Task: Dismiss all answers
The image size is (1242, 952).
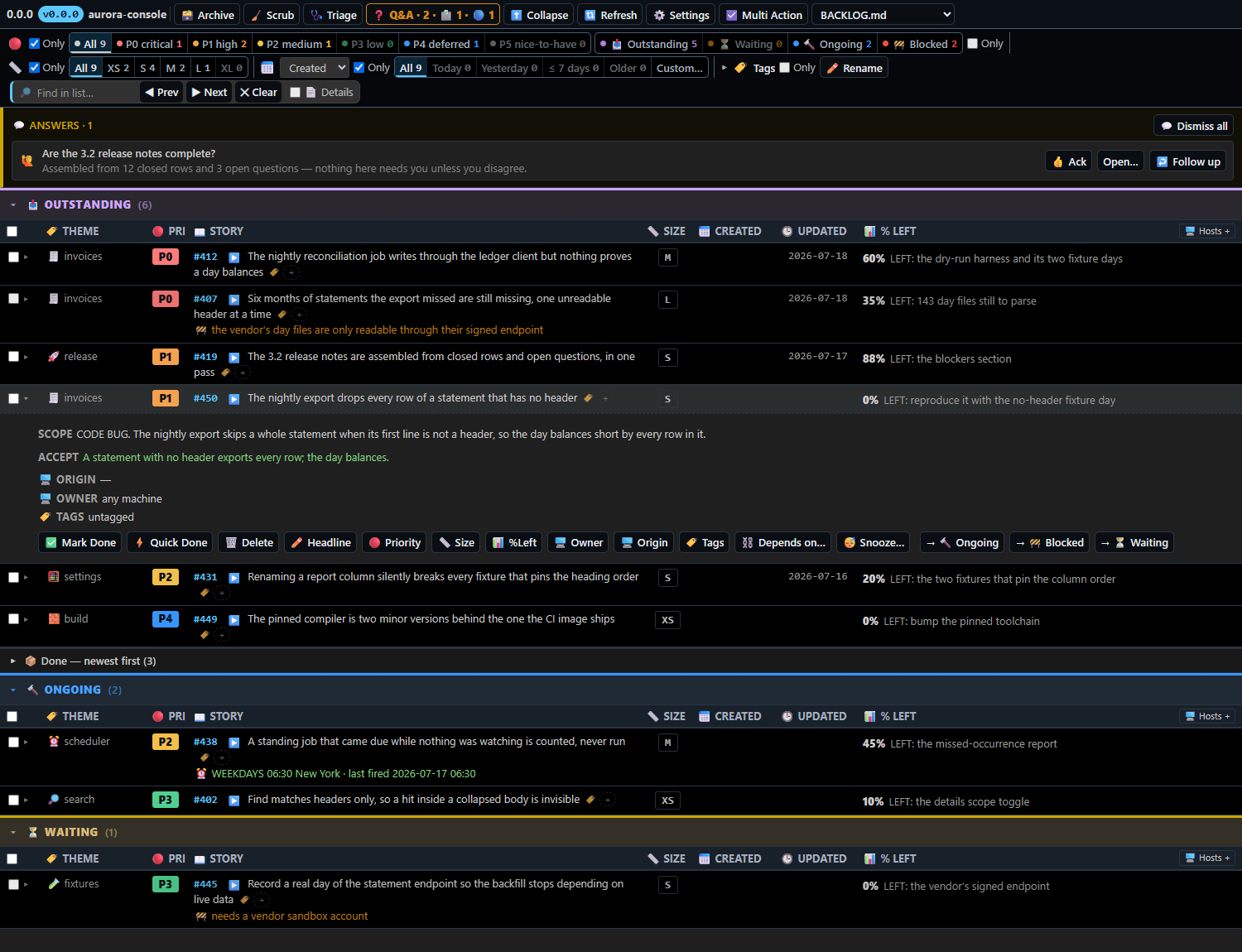Action: (x=1193, y=126)
